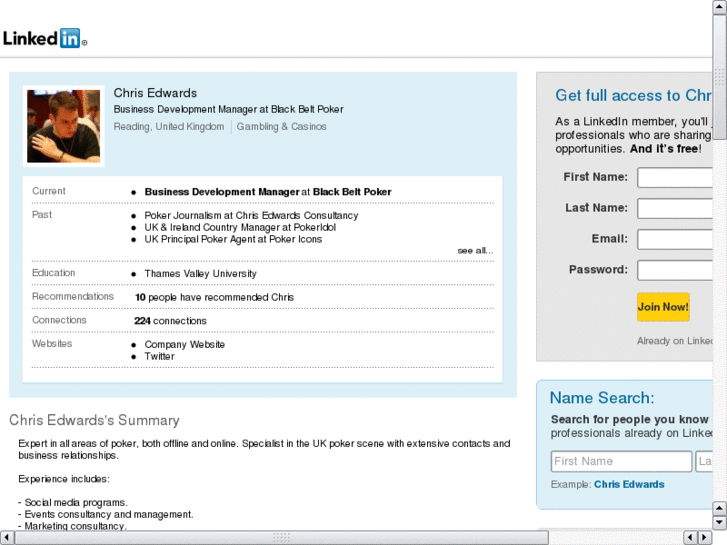Focus the Last Name signup field

click(675, 208)
